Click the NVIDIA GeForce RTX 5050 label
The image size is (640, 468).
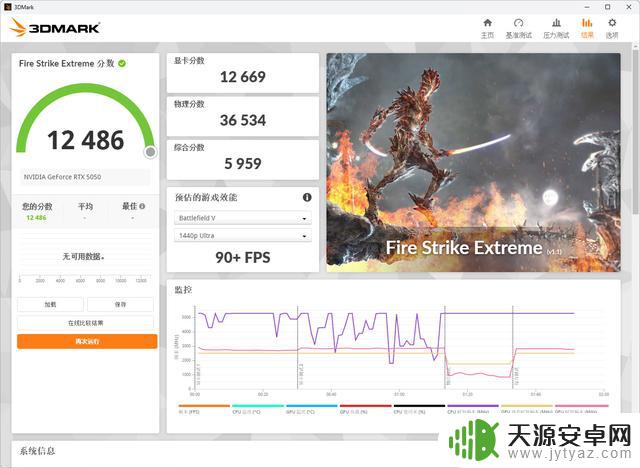click(x=62, y=177)
